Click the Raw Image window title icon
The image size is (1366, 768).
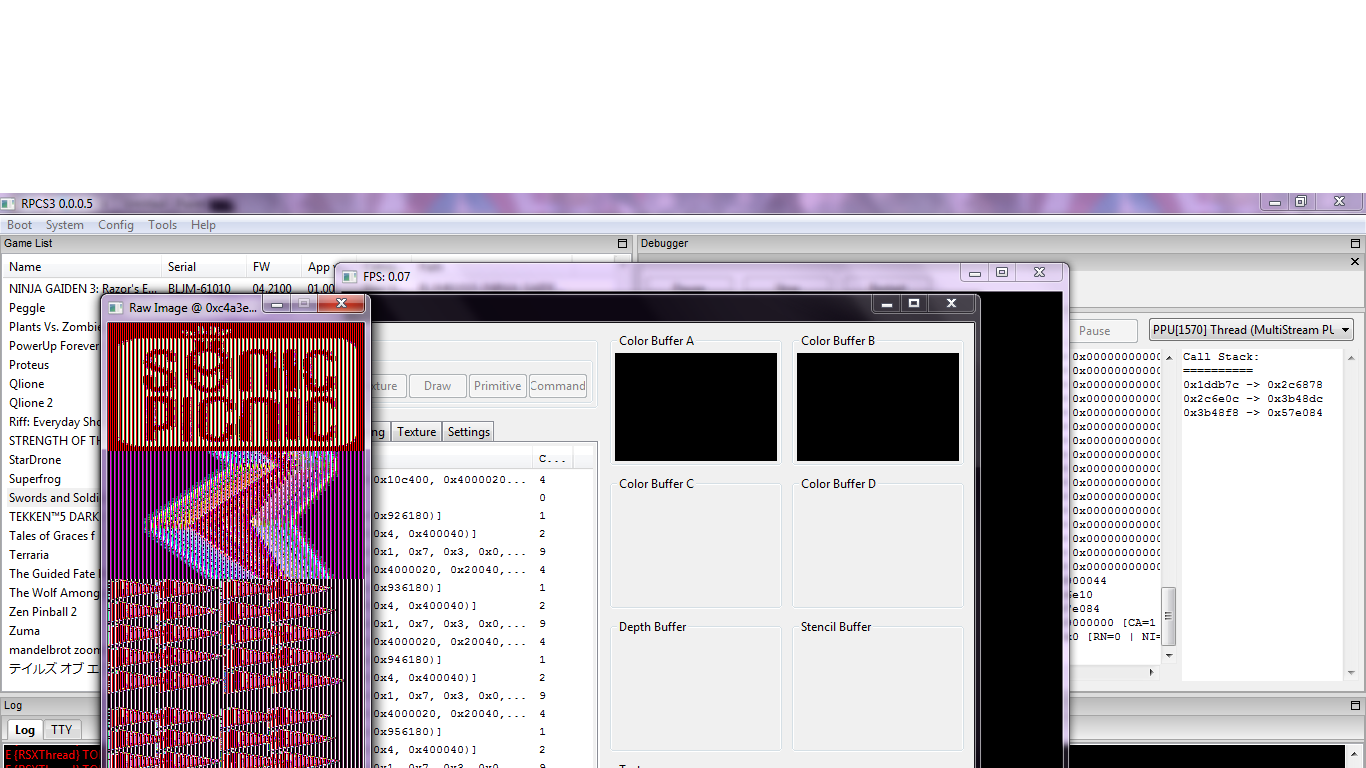(115, 308)
